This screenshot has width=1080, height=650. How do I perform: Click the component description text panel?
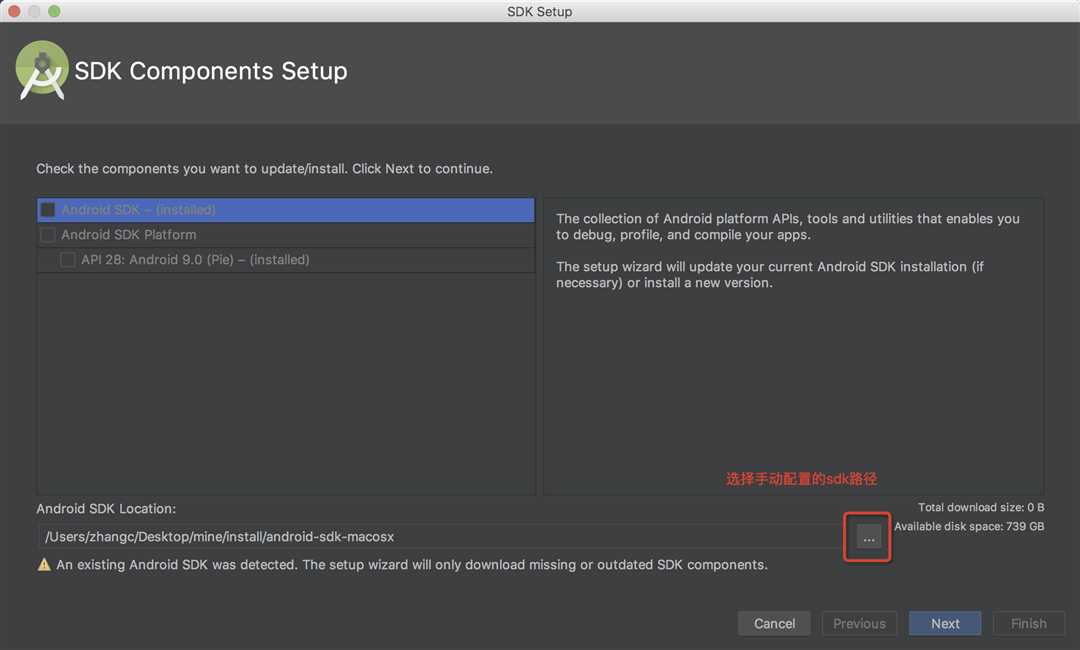click(x=793, y=346)
